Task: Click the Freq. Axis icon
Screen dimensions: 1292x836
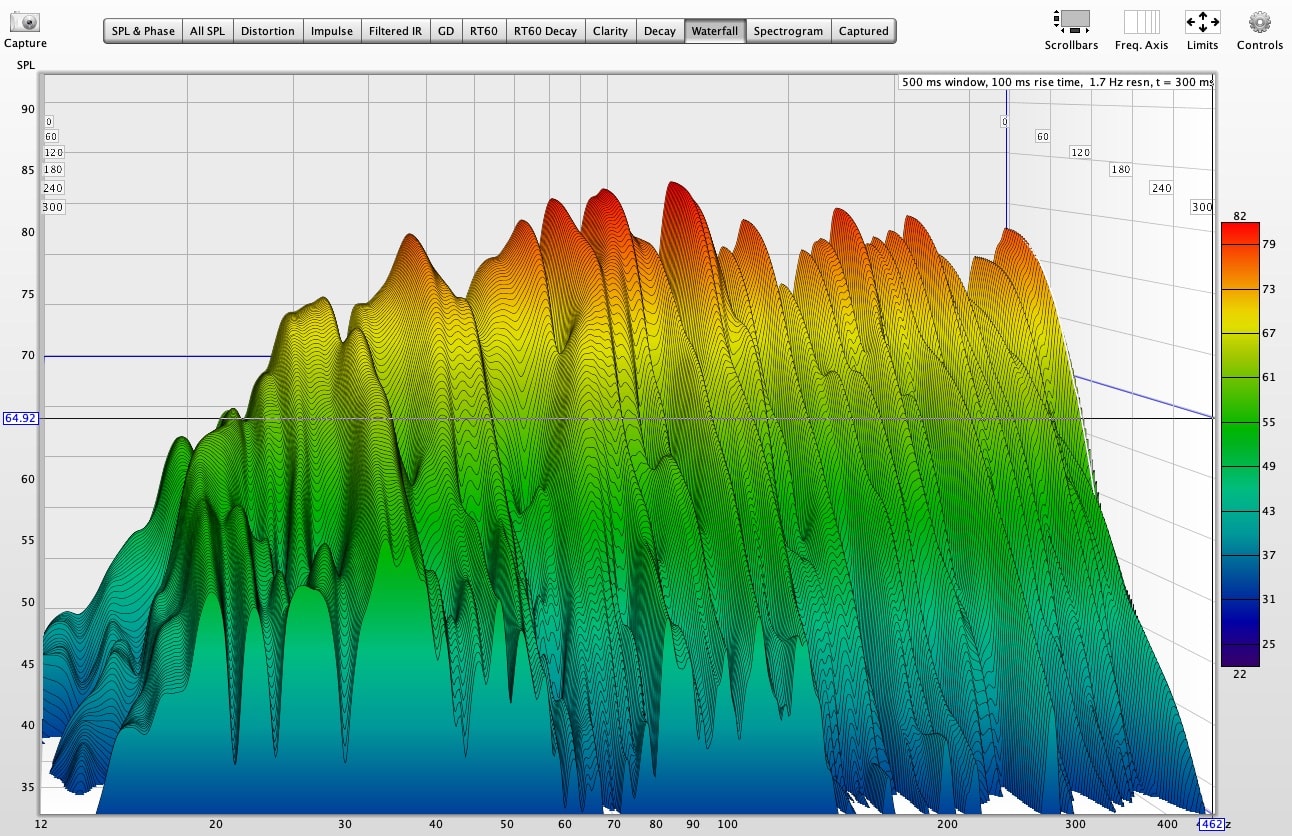Action: coord(1141,22)
